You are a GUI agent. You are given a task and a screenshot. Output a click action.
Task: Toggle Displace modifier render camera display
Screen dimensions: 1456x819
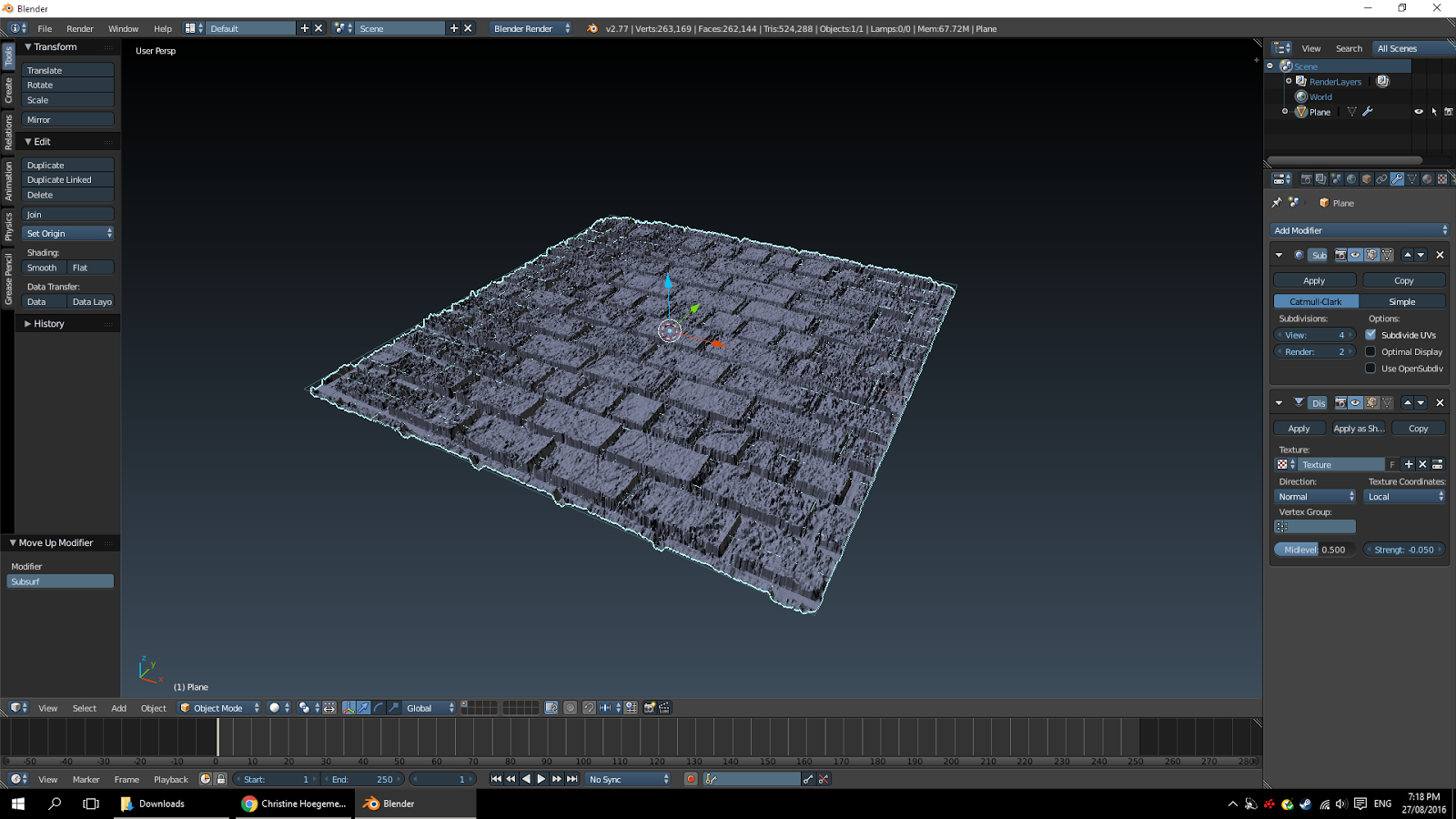click(1340, 402)
